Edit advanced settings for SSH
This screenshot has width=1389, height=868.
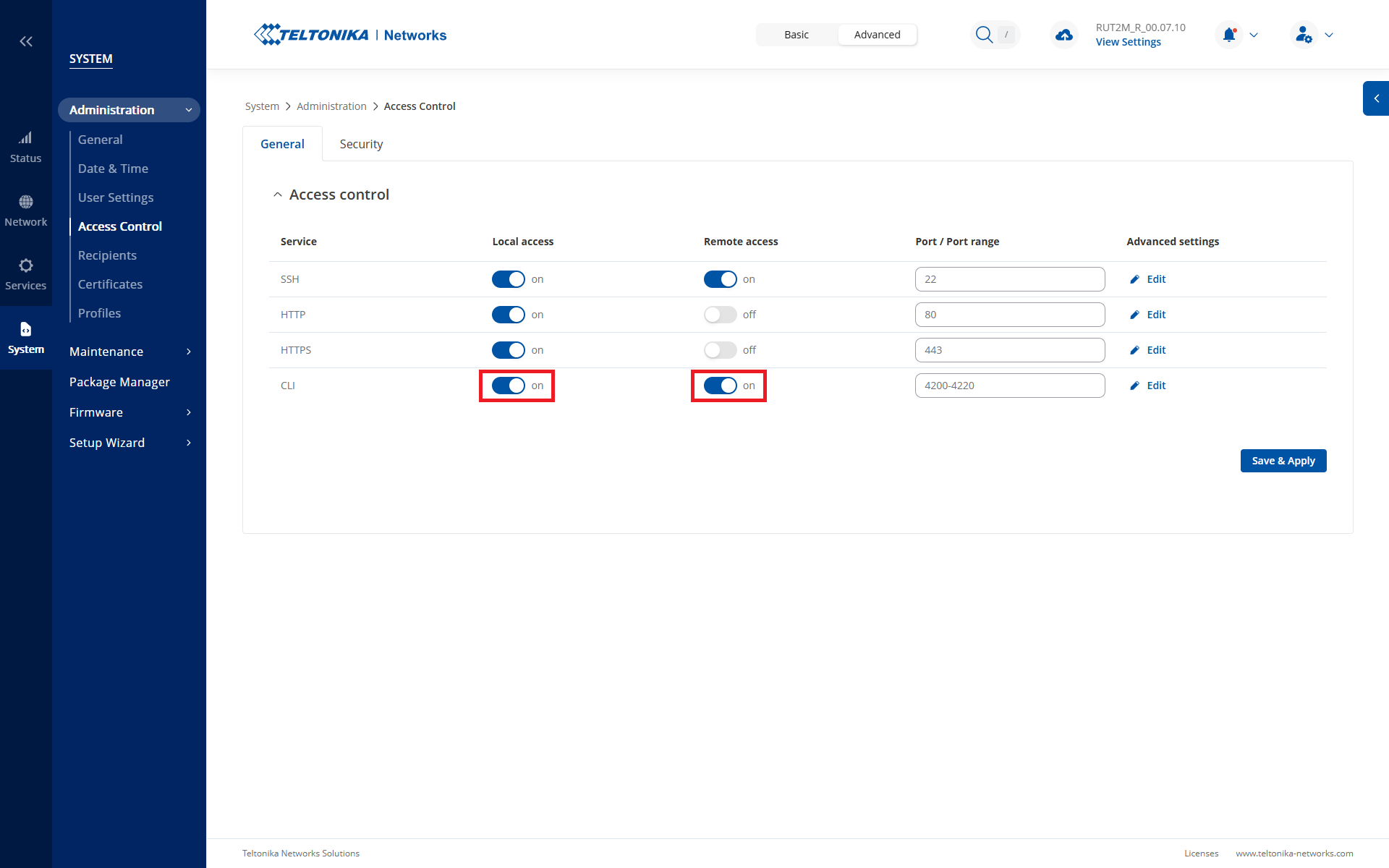(x=1148, y=279)
